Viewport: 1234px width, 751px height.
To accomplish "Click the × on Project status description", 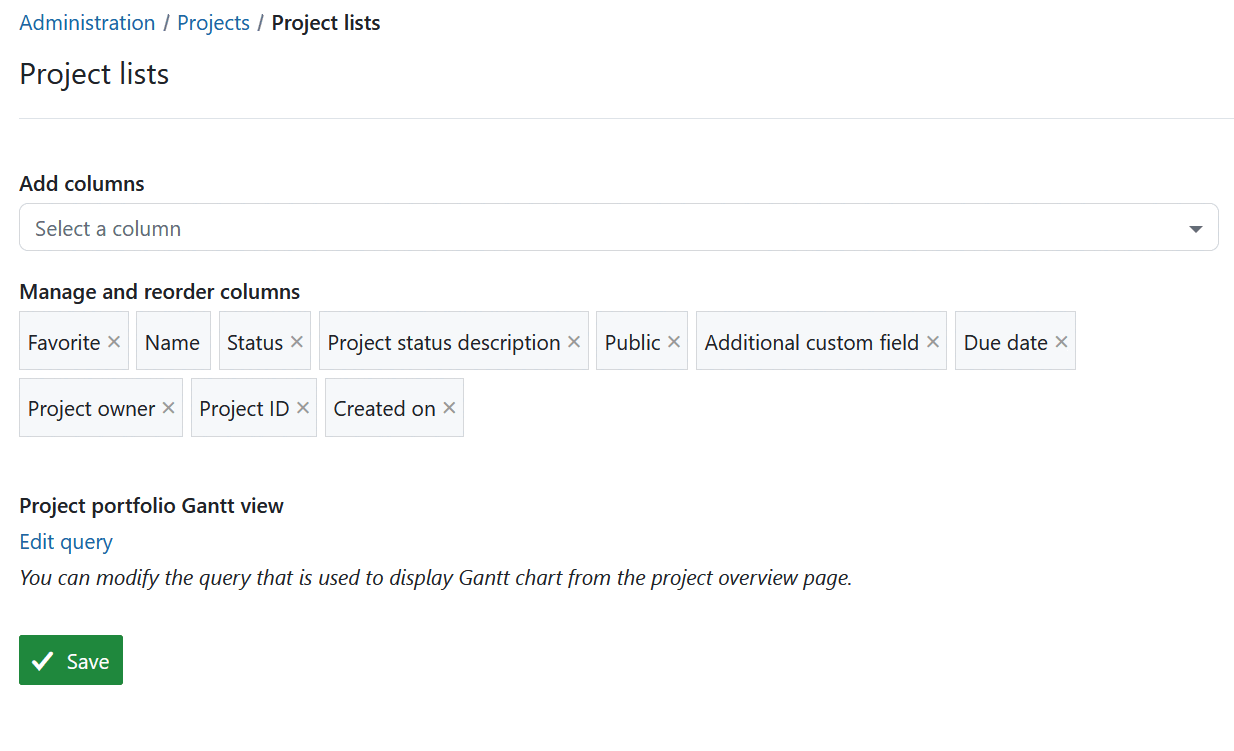I will [574, 340].
